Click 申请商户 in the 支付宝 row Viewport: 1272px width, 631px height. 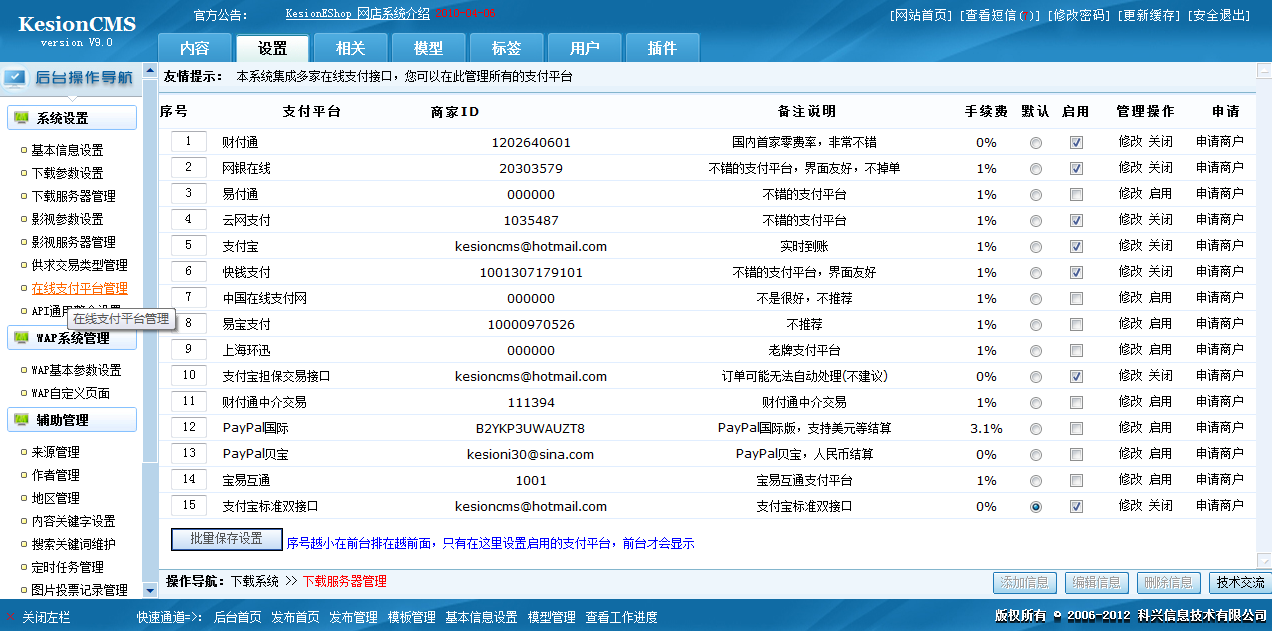(x=1220, y=246)
